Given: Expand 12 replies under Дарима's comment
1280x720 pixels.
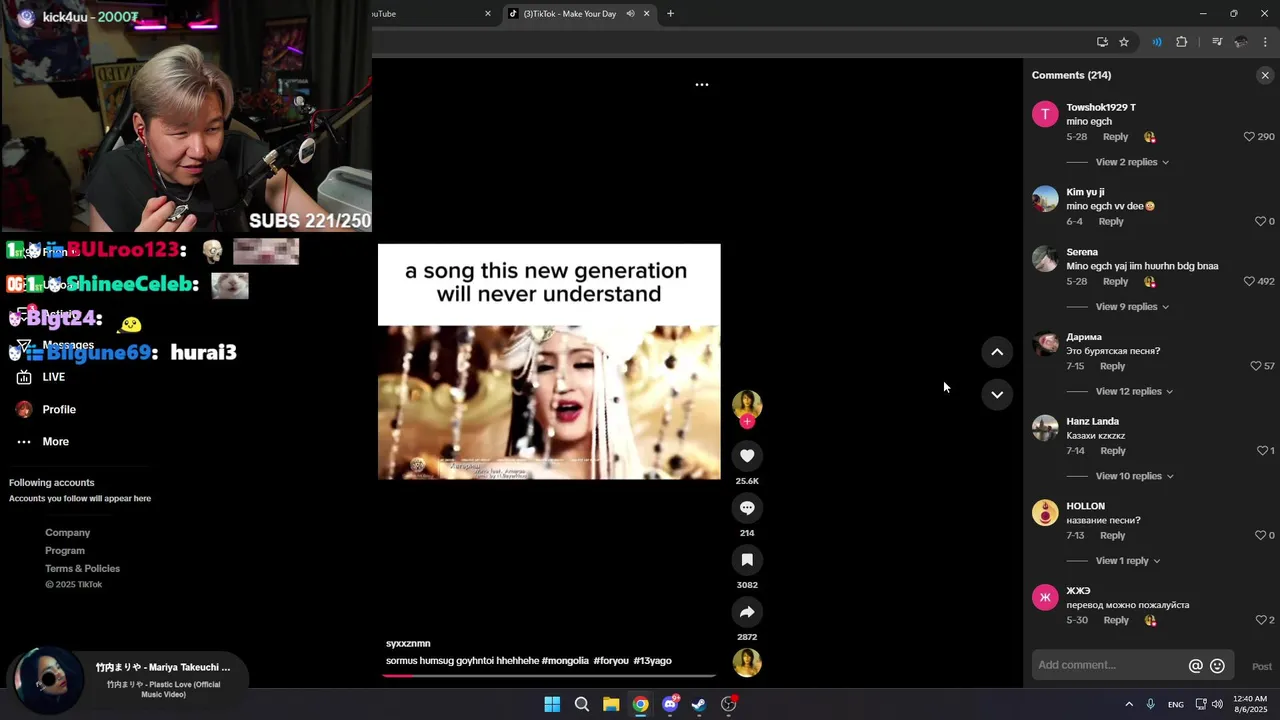Looking at the screenshot, I should pyautogui.click(x=1134, y=392).
